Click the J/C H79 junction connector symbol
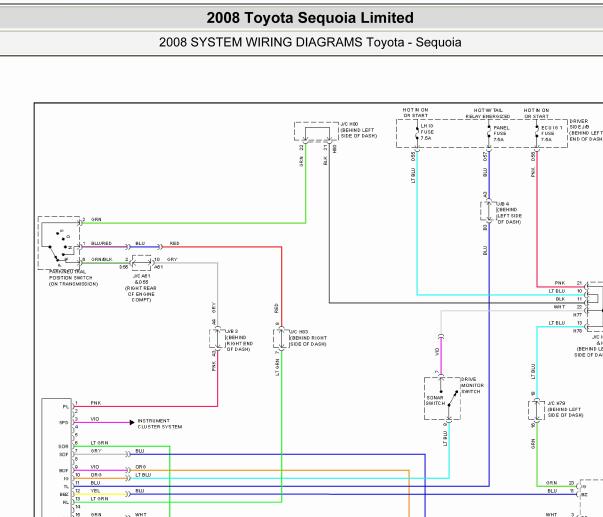The image size is (603, 517). click(x=537, y=410)
